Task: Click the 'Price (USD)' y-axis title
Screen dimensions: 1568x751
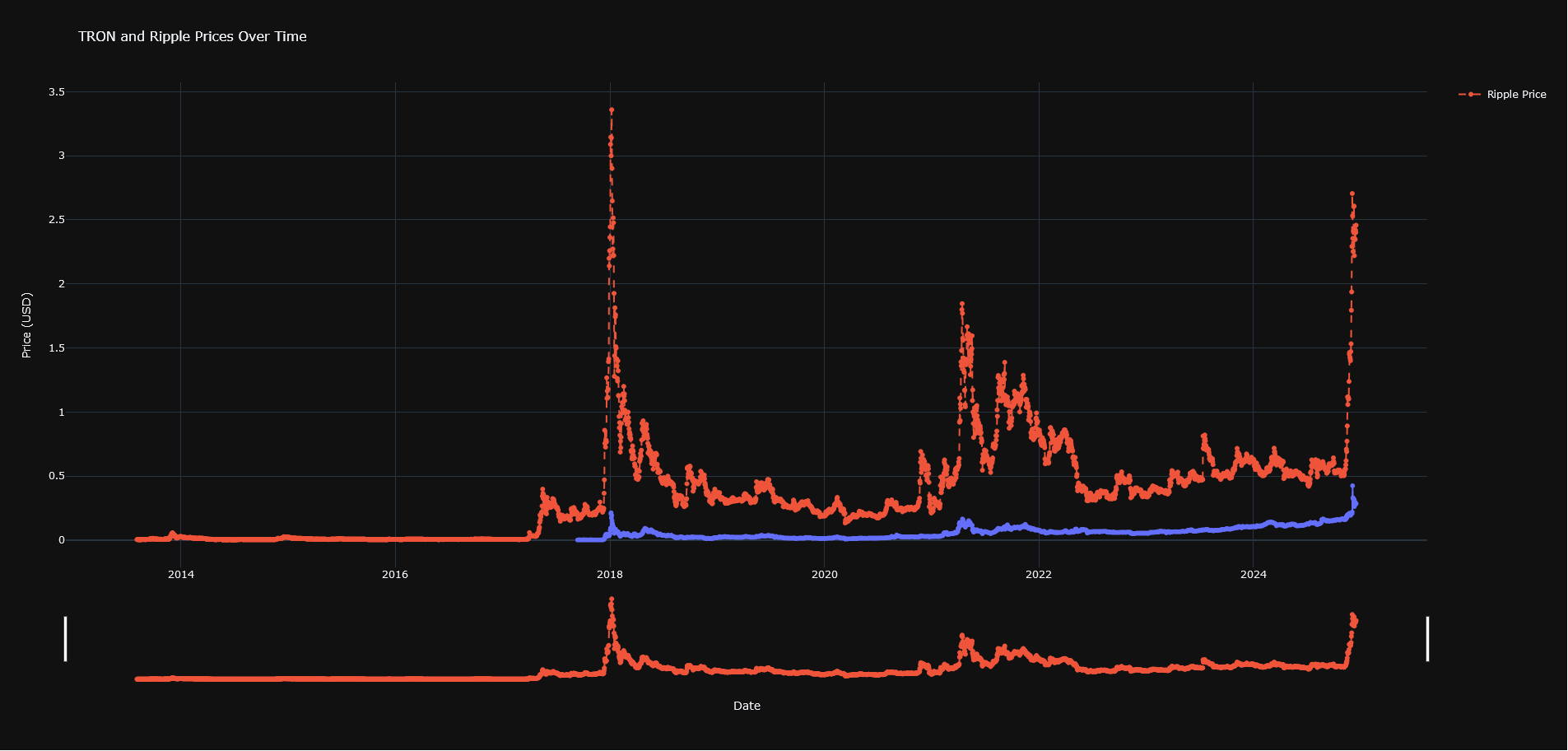Action: click(26, 324)
